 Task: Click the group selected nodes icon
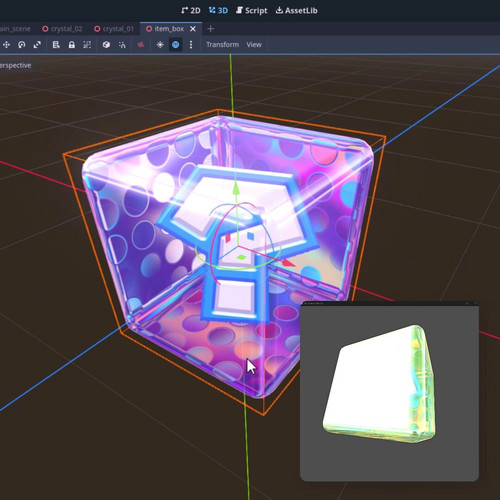(87, 45)
